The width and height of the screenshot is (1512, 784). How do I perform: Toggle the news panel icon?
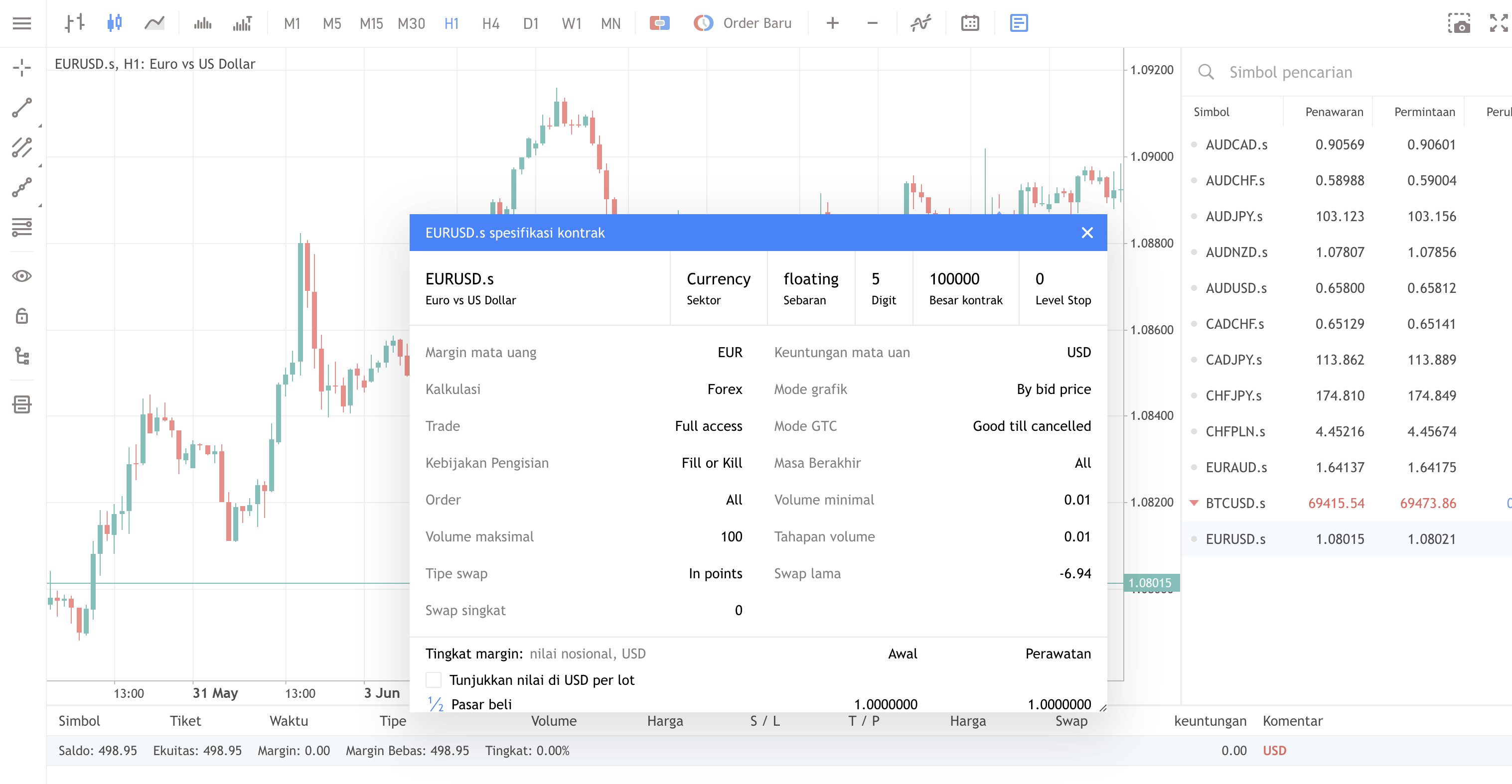[x=1019, y=23]
